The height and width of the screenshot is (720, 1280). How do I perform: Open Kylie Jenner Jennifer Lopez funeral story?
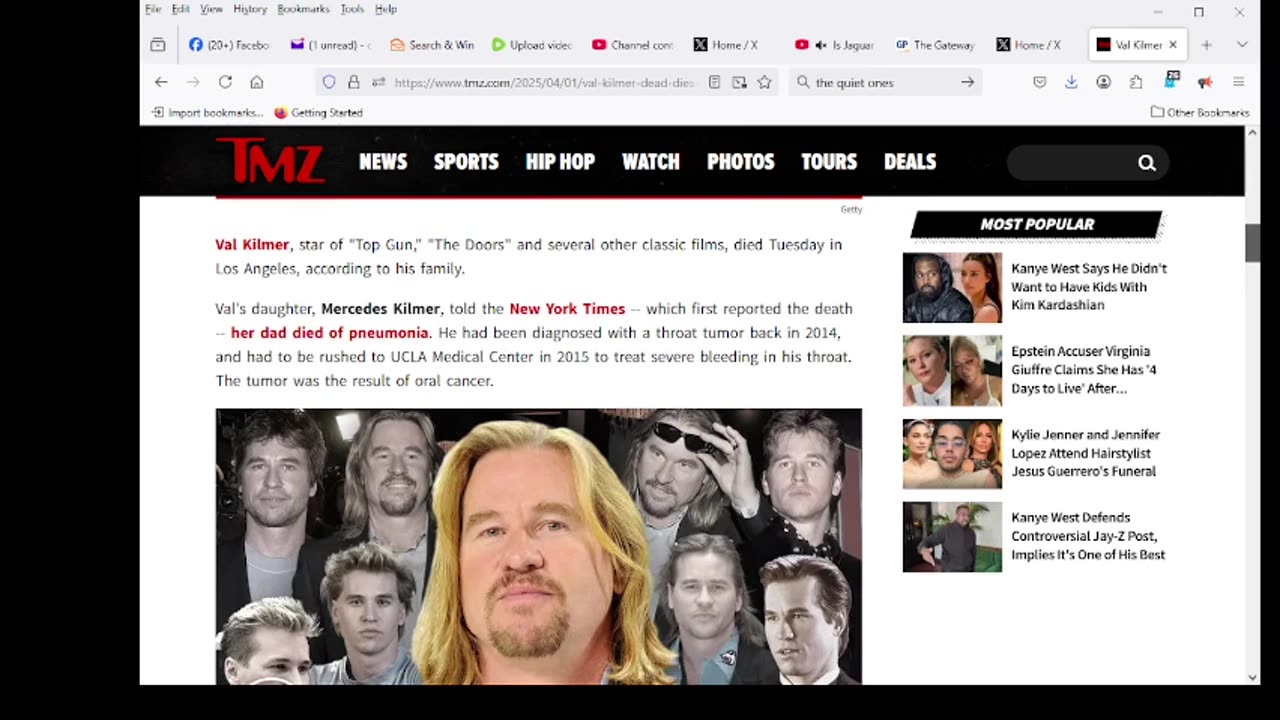pos(1085,453)
